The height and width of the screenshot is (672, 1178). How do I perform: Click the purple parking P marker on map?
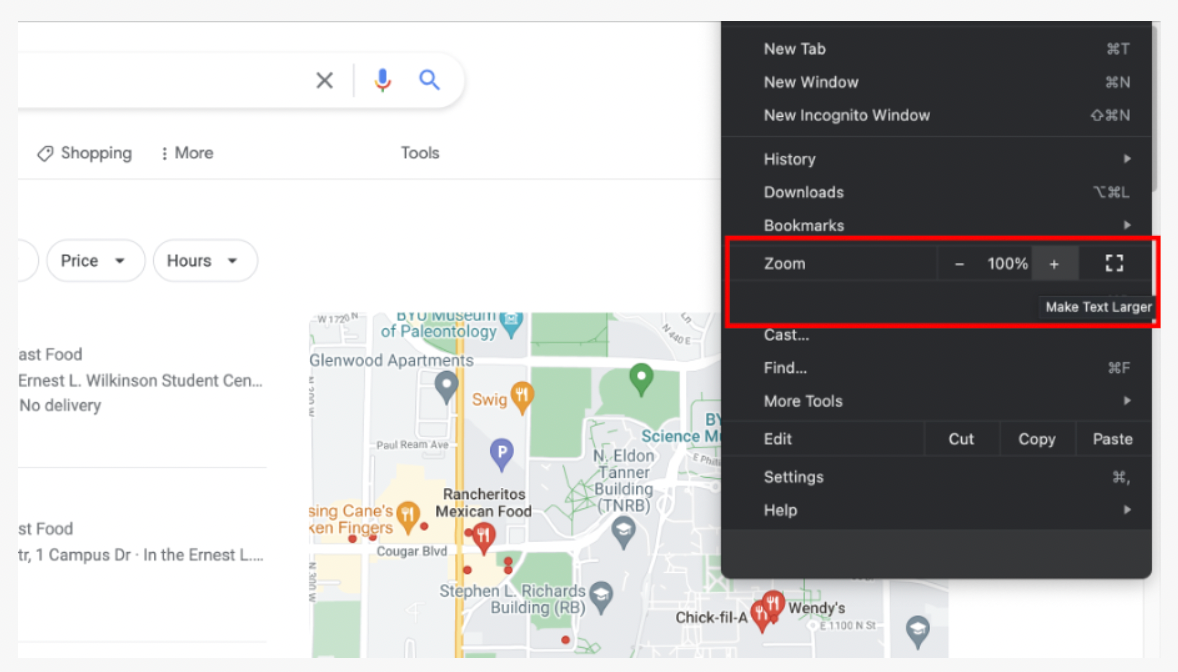tap(501, 454)
